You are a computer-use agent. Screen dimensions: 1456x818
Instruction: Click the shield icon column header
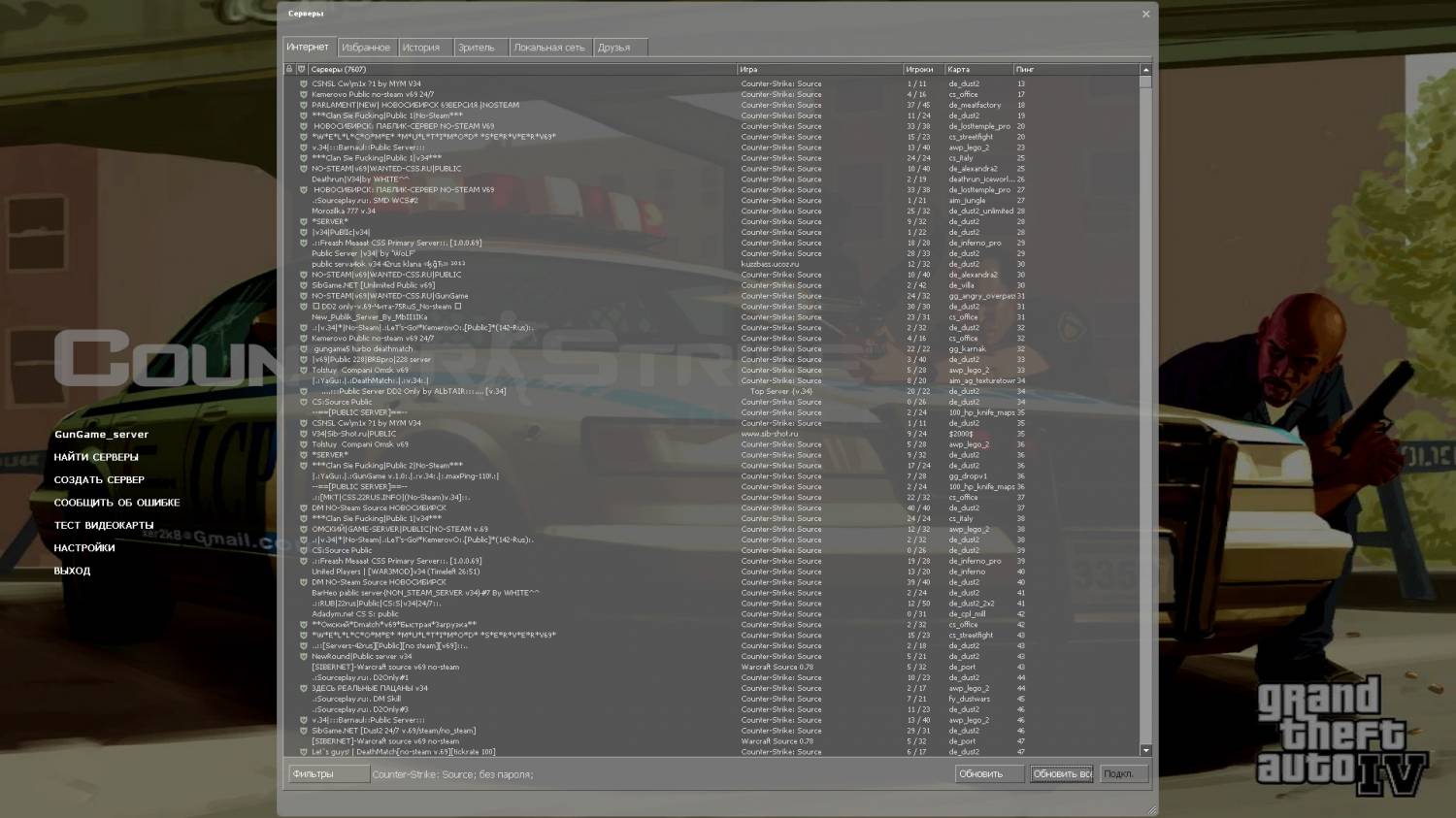[302, 69]
